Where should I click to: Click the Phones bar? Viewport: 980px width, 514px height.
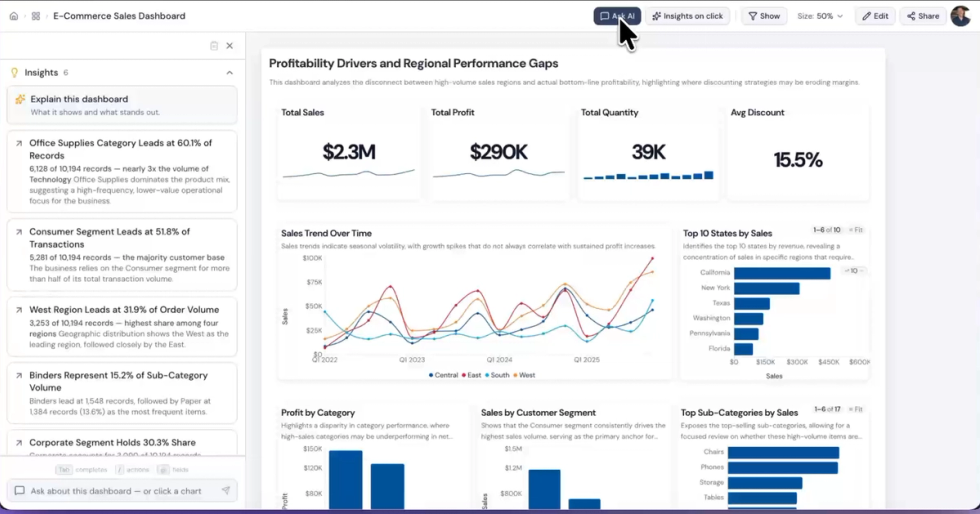click(782, 468)
